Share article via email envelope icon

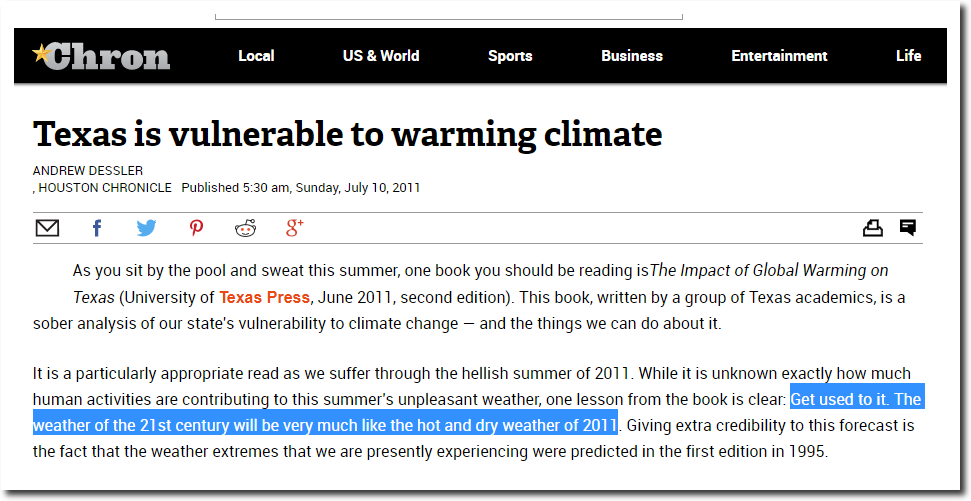coord(47,229)
